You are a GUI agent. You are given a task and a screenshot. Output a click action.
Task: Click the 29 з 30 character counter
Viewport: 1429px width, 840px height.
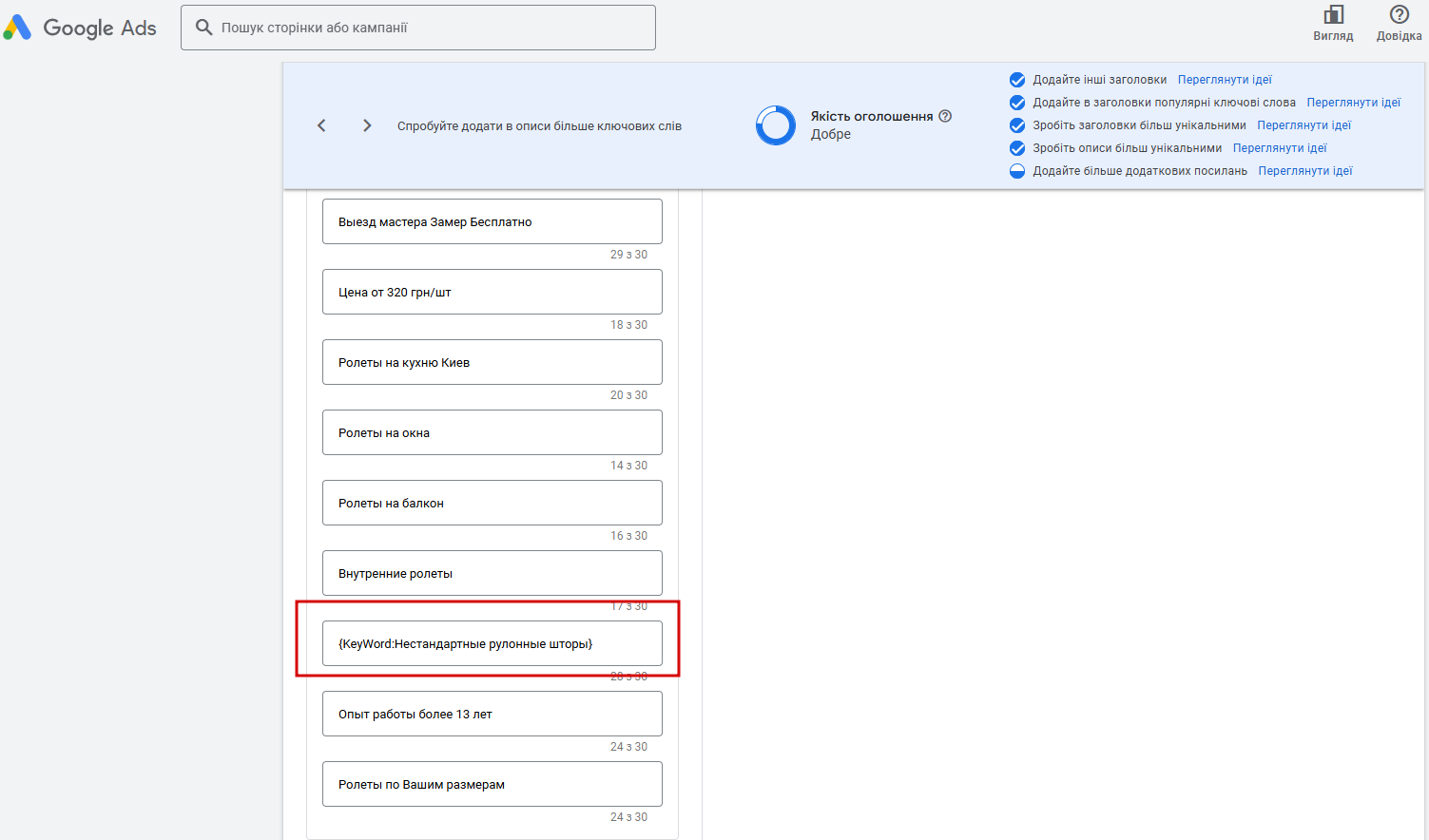pos(628,255)
